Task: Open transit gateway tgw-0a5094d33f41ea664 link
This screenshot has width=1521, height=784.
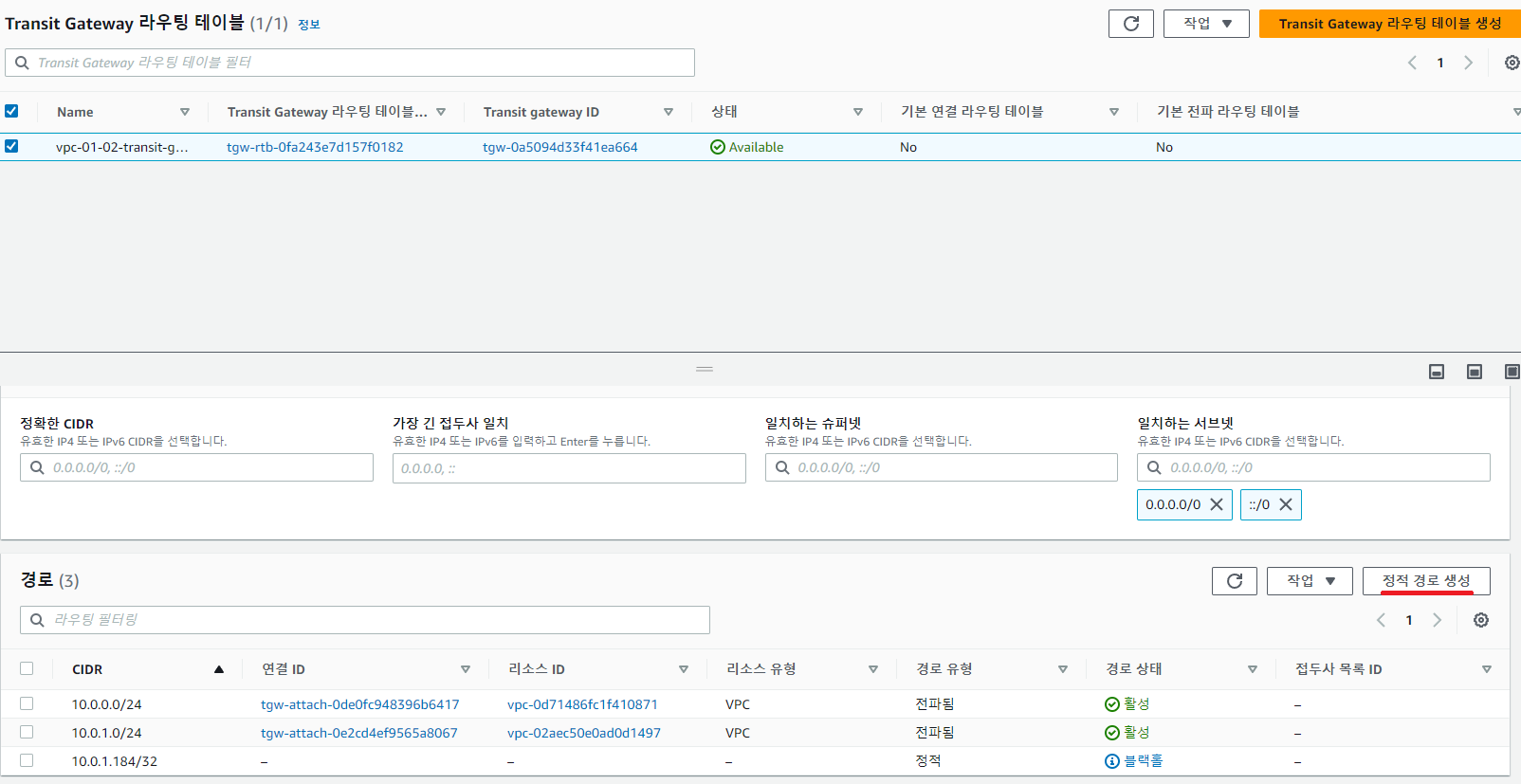Action: 560,147
